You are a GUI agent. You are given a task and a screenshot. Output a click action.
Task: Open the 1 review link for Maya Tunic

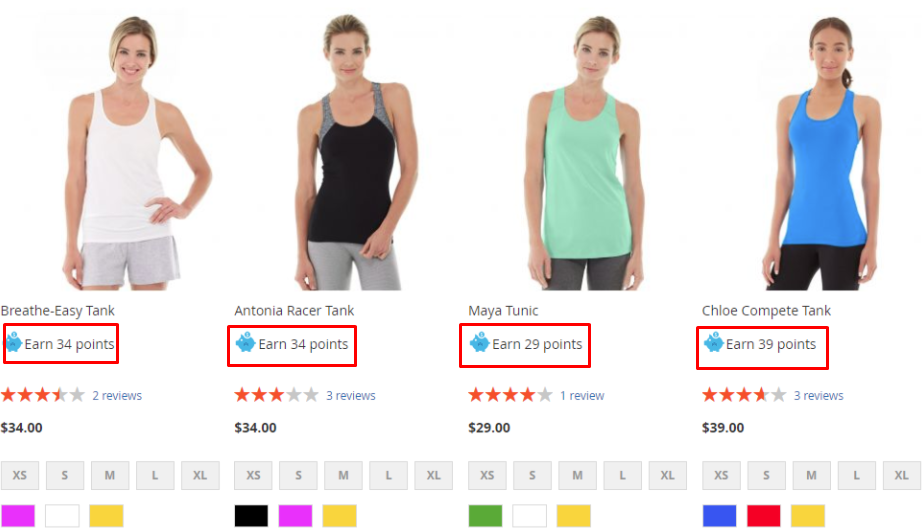tap(582, 396)
